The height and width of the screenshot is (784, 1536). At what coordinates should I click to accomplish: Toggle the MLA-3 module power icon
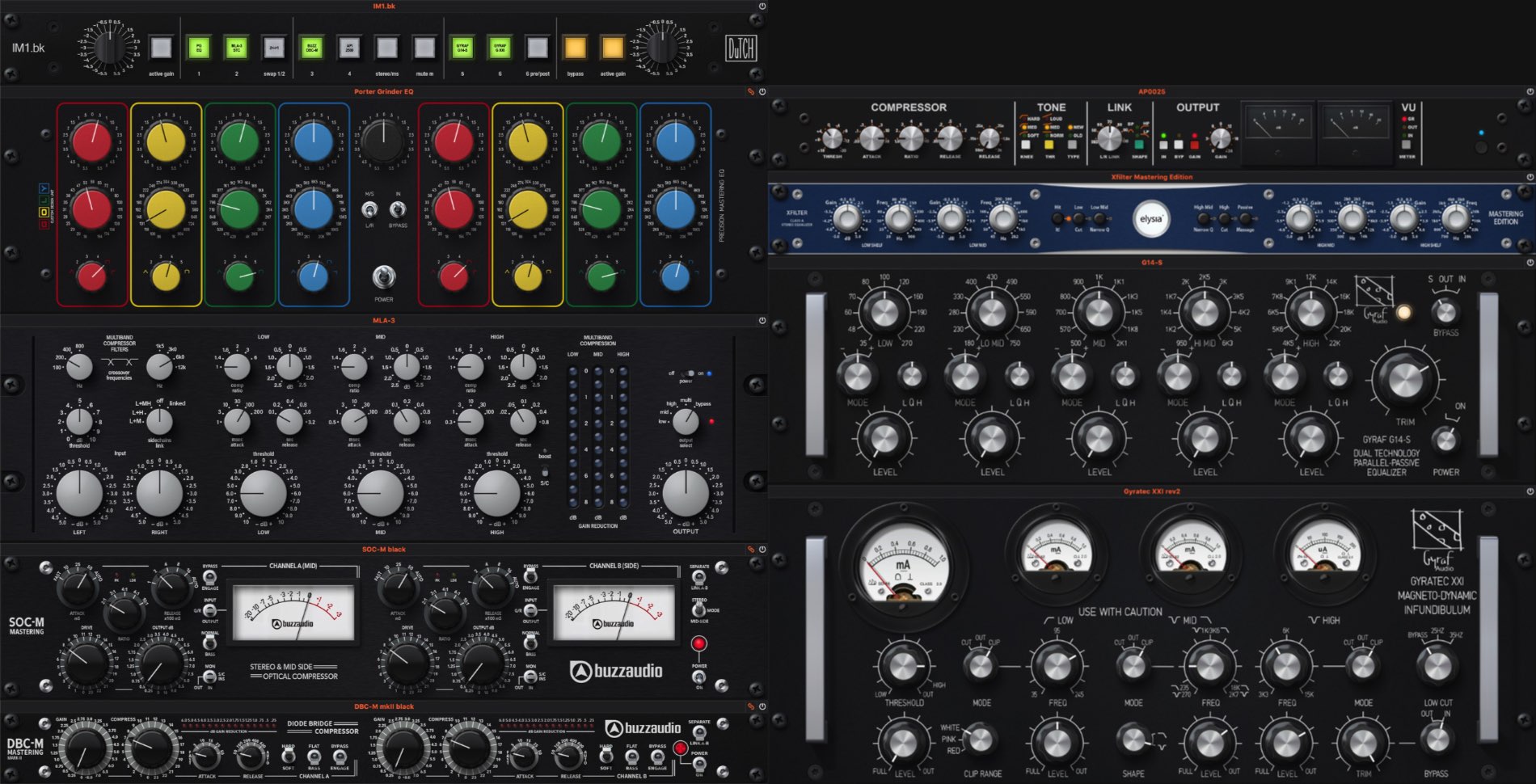click(x=762, y=320)
